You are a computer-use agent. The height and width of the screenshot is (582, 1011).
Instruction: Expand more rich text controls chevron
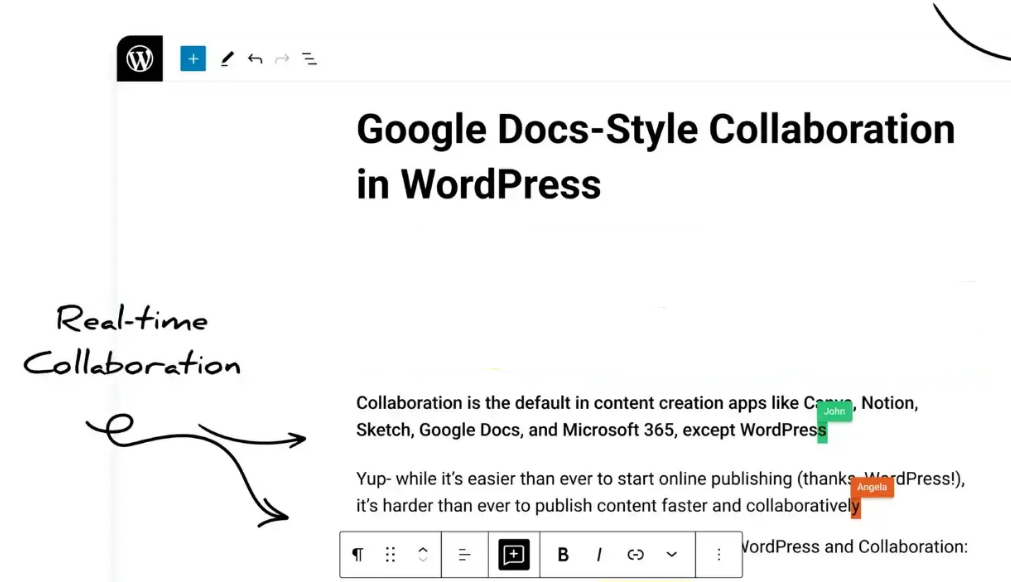click(x=672, y=554)
